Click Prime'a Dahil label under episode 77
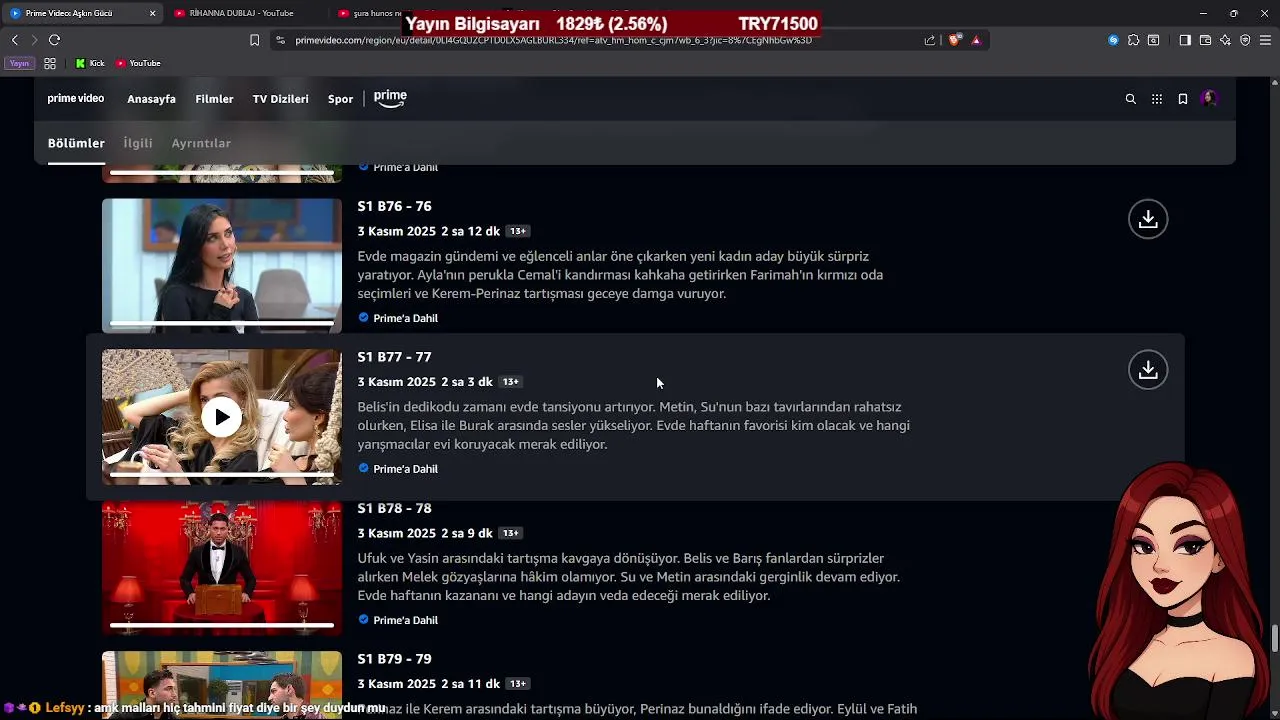The height and width of the screenshot is (720, 1280). (x=405, y=469)
